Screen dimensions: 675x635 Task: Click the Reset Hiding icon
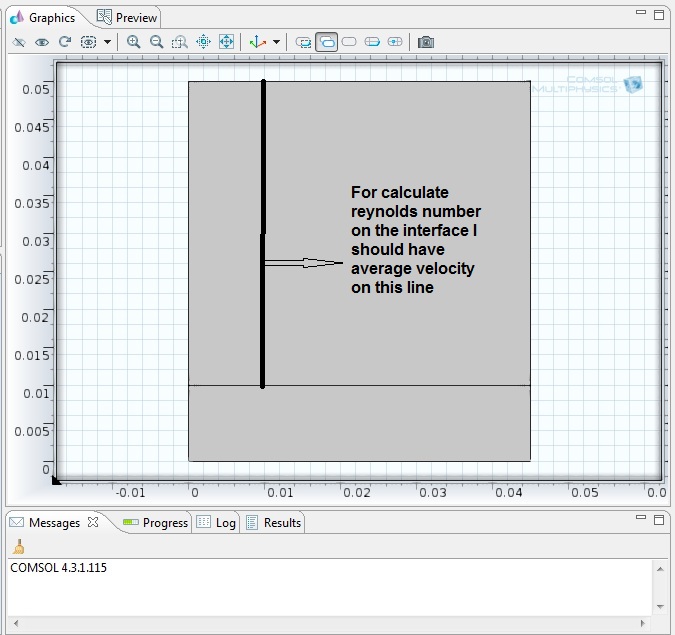[x=65, y=42]
